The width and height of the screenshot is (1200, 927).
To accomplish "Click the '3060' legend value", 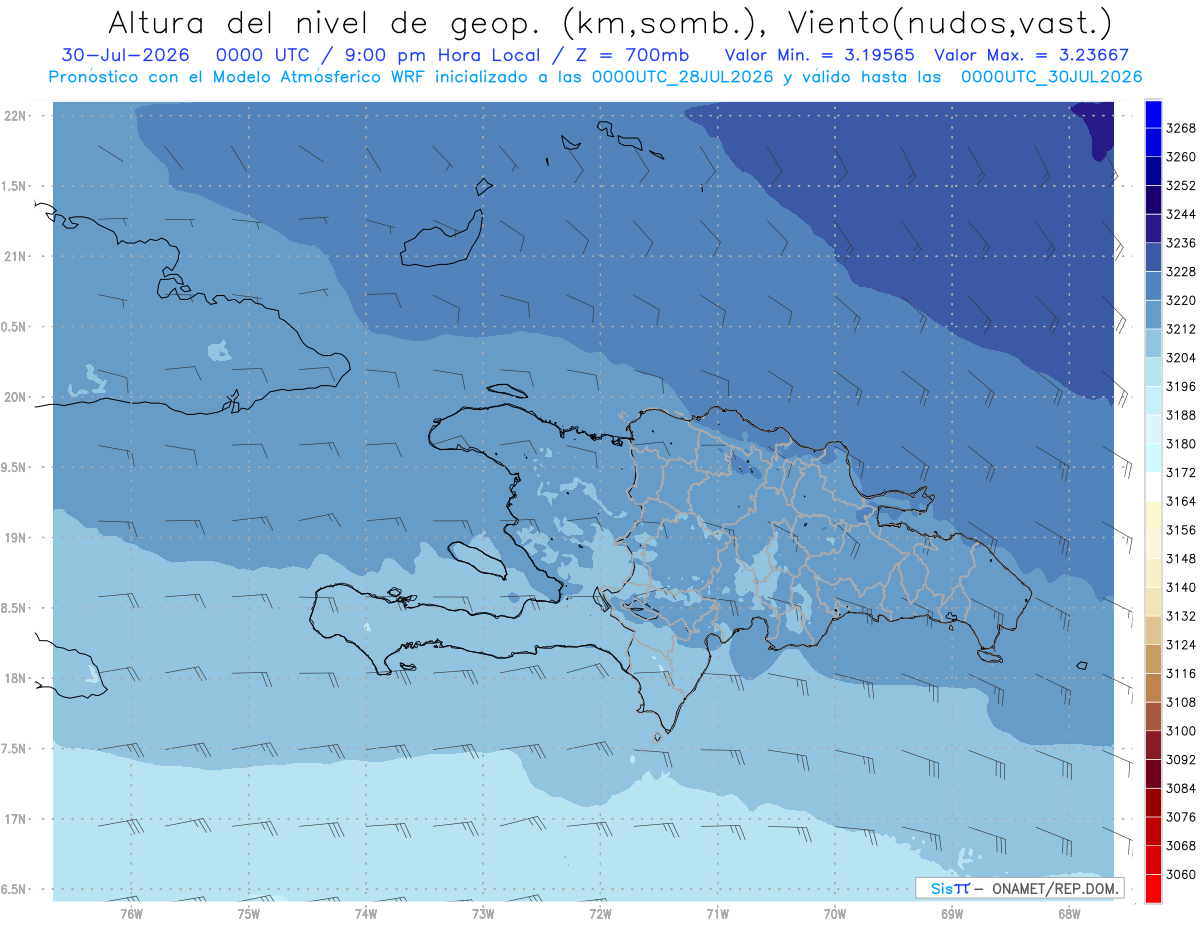I will click(1181, 874).
